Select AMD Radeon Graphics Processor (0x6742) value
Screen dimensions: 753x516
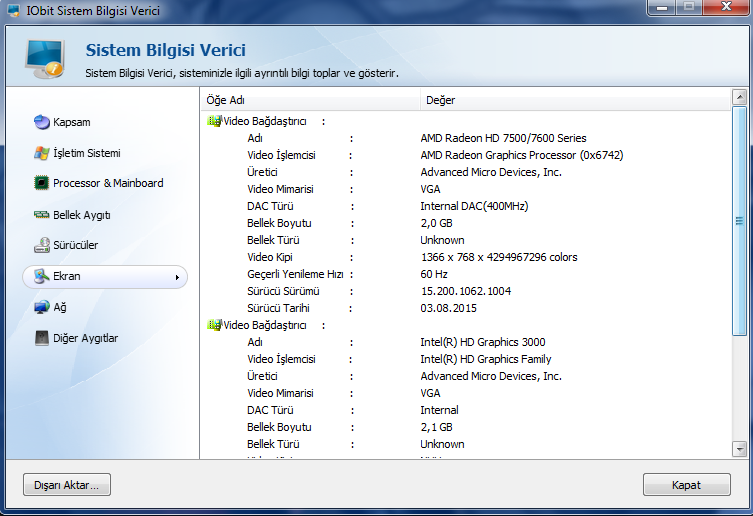(522, 155)
